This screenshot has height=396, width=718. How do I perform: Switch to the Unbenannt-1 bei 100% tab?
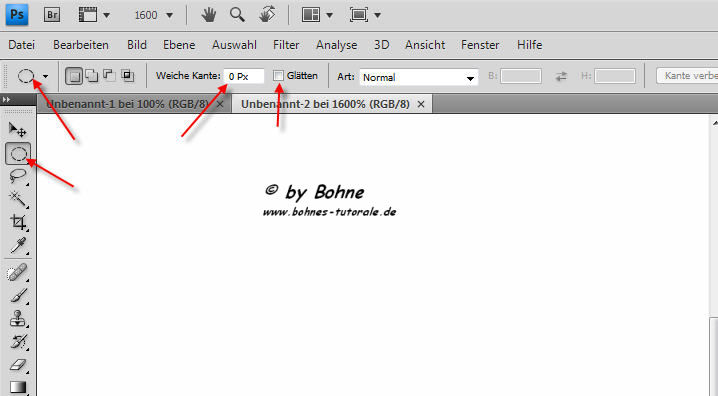(x=127, y=104)
